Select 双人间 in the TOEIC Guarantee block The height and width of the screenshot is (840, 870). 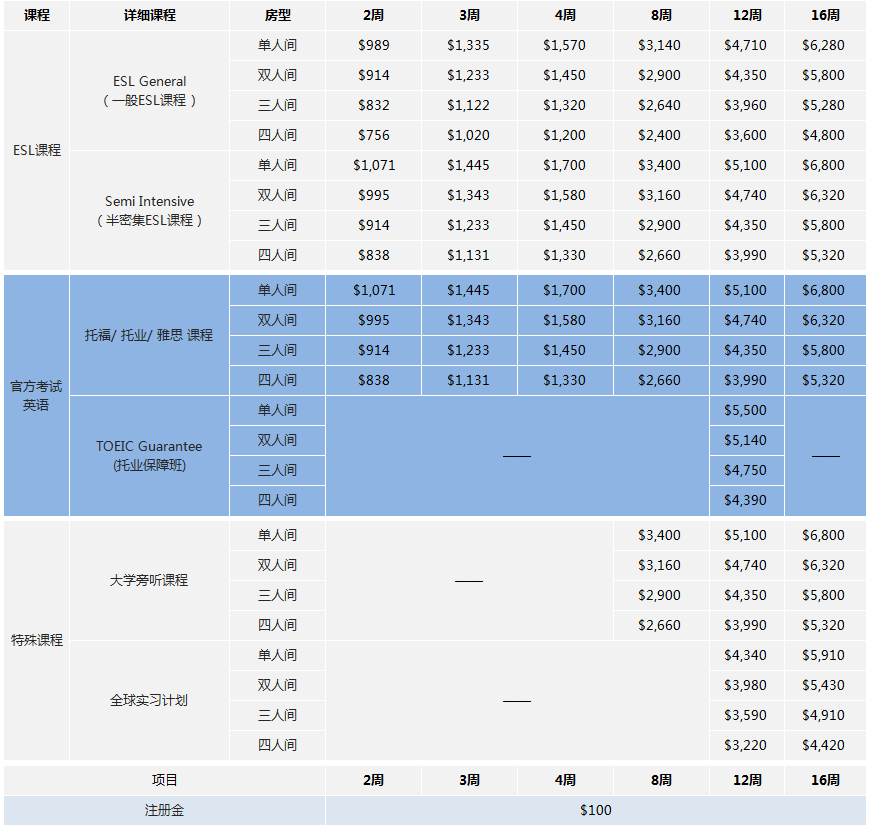(x=277, y=440)
